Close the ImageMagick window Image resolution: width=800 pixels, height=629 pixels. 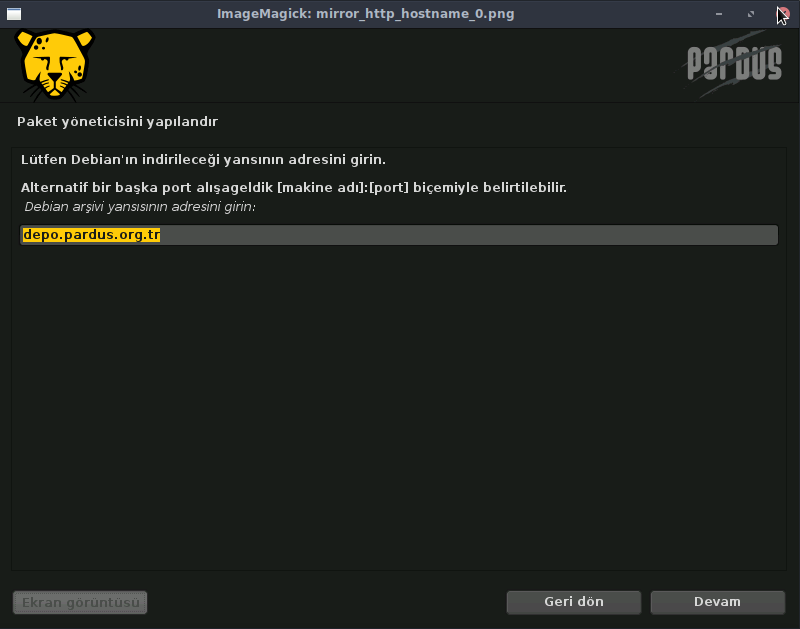click(x=783, y=14)
